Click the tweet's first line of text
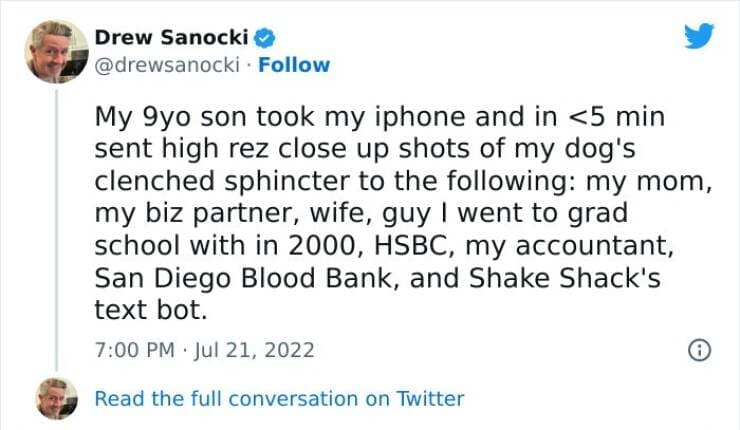The width and height of the screenshot is (740, 430). click(x=380, y=116)
